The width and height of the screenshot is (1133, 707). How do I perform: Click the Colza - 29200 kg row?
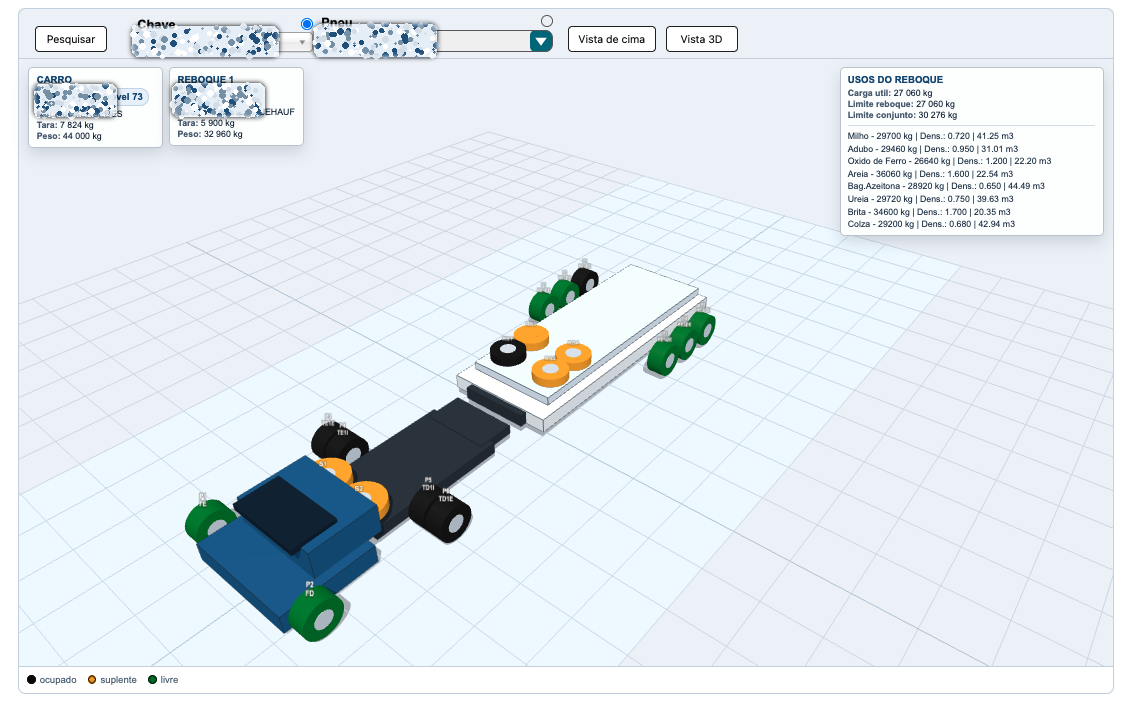click(x=931, y=224)
